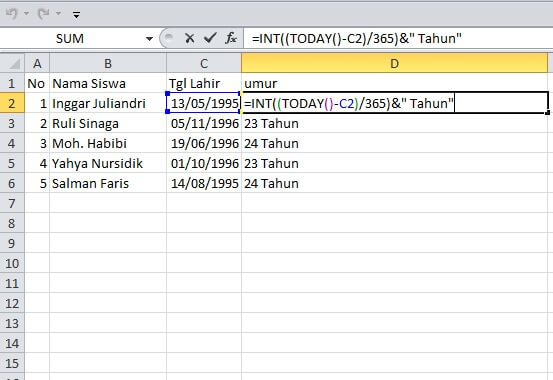
Task: Click inside the formula bar text
Action: [x=356, y=38]
